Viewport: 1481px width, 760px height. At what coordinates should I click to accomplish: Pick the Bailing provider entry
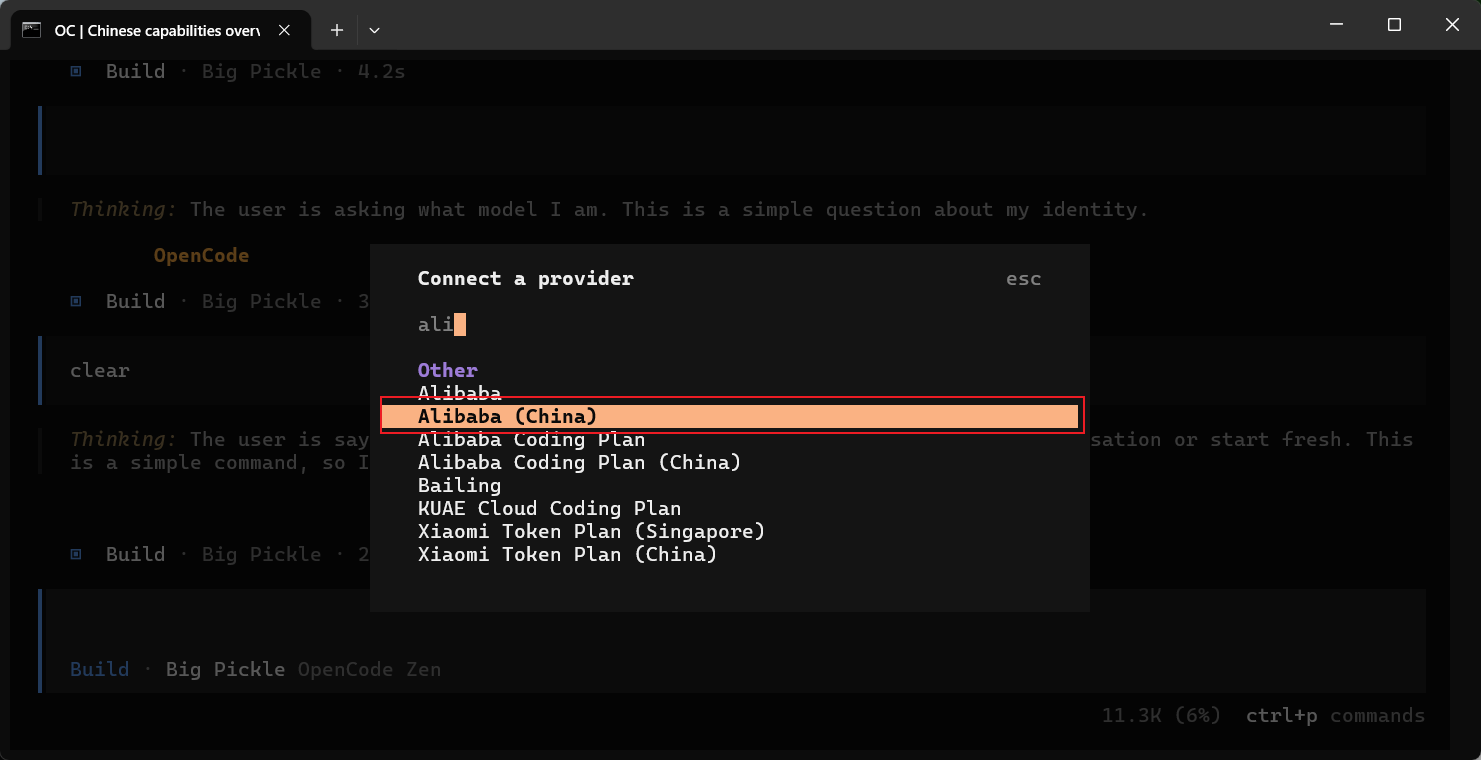tap(459, 485)
